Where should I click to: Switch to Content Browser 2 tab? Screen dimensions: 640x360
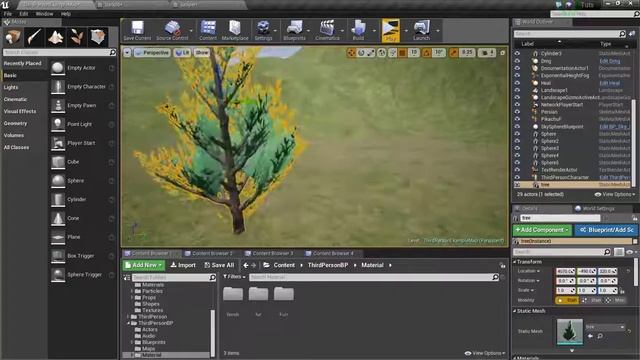pos(209,253)
